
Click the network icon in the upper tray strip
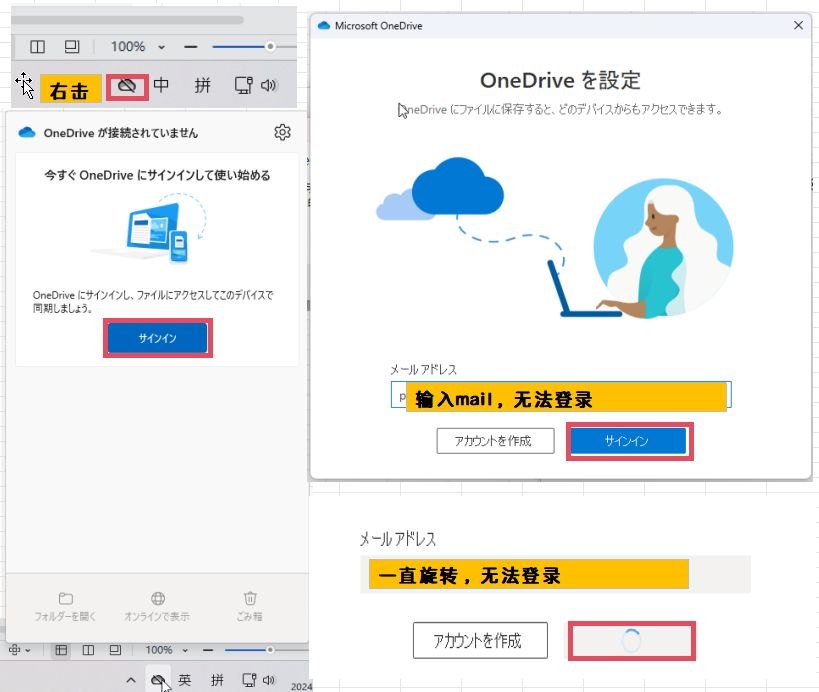click(243, 85)
